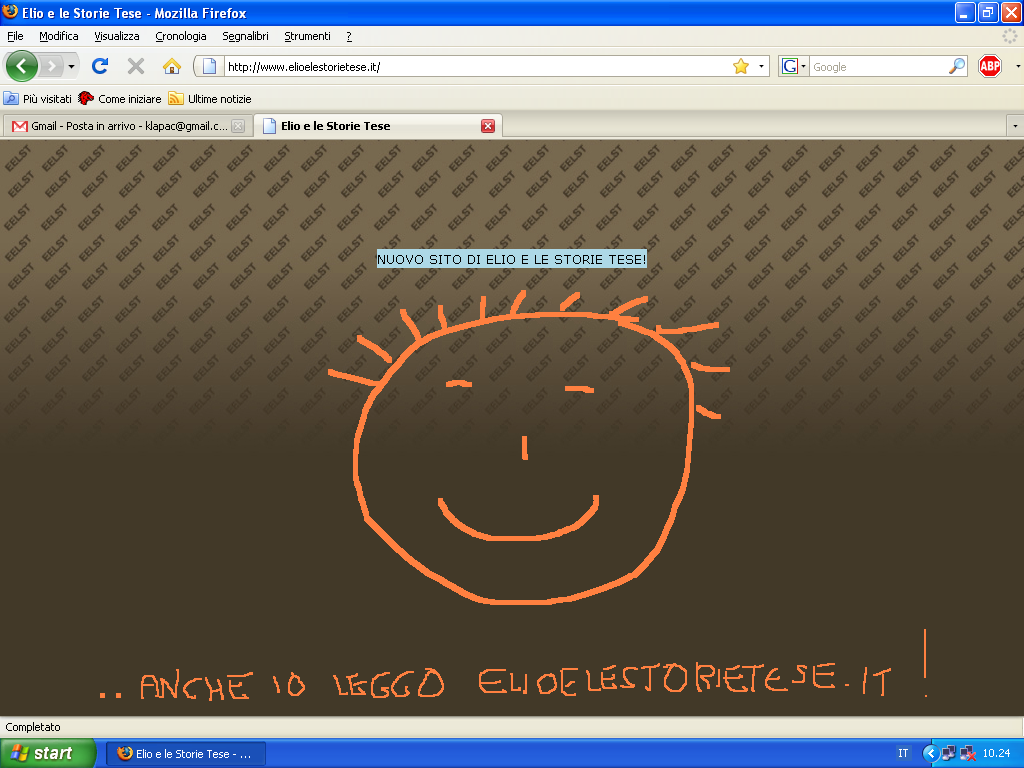Open the Ultime notizie feed bookmark

click(x=210, y=99)
